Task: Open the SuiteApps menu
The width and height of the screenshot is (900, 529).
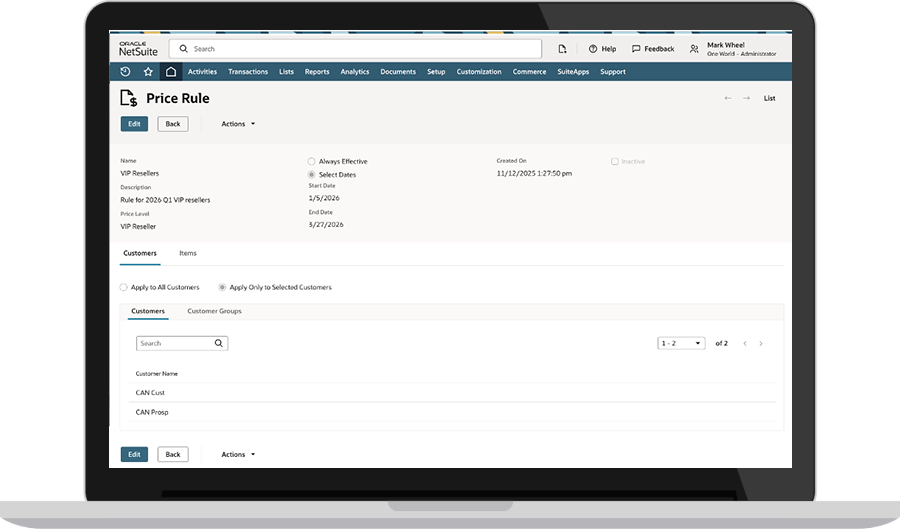Action: [573, 72]
